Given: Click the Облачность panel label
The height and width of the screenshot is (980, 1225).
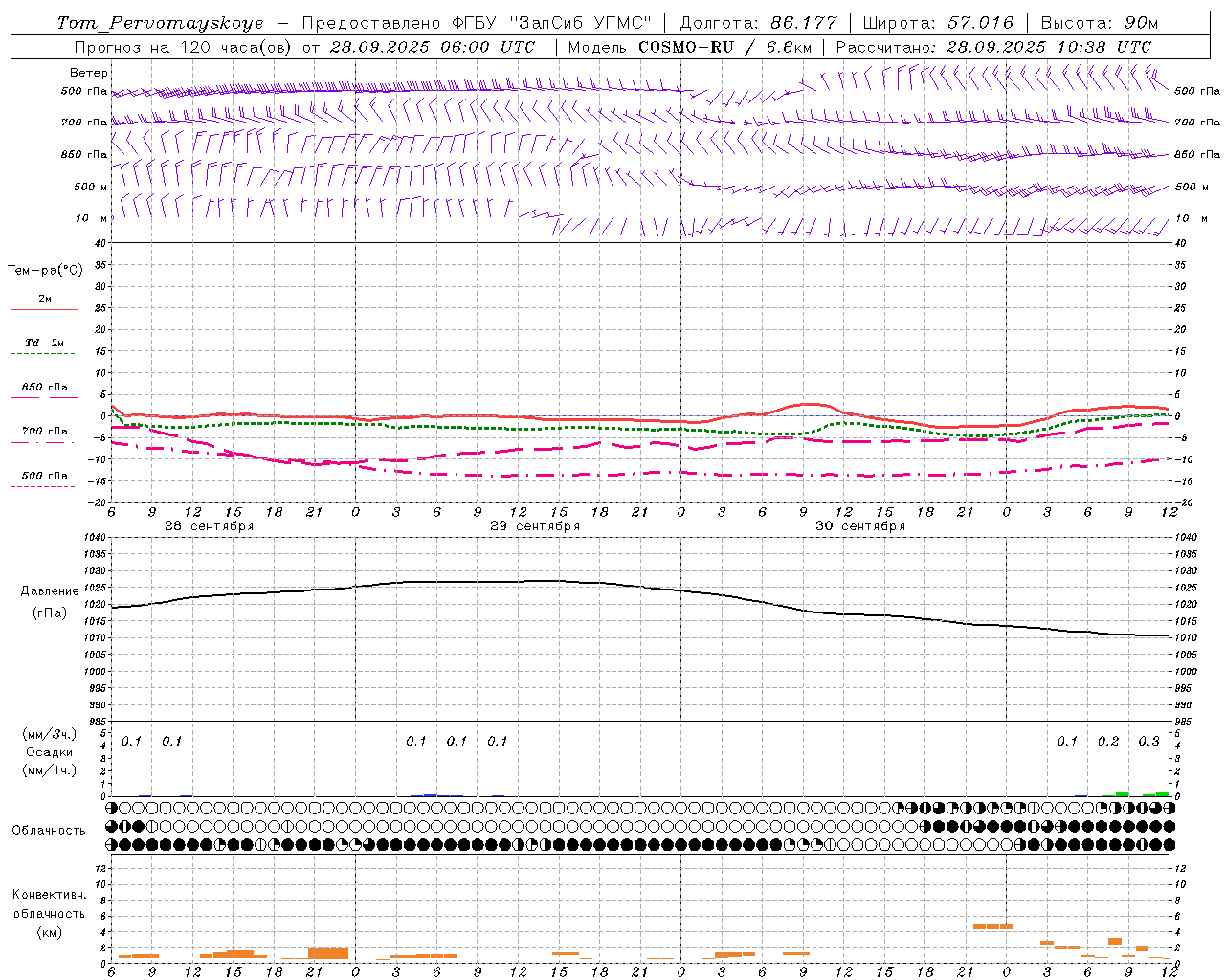Looking at the screenshot, I should [x=49, y=830].
